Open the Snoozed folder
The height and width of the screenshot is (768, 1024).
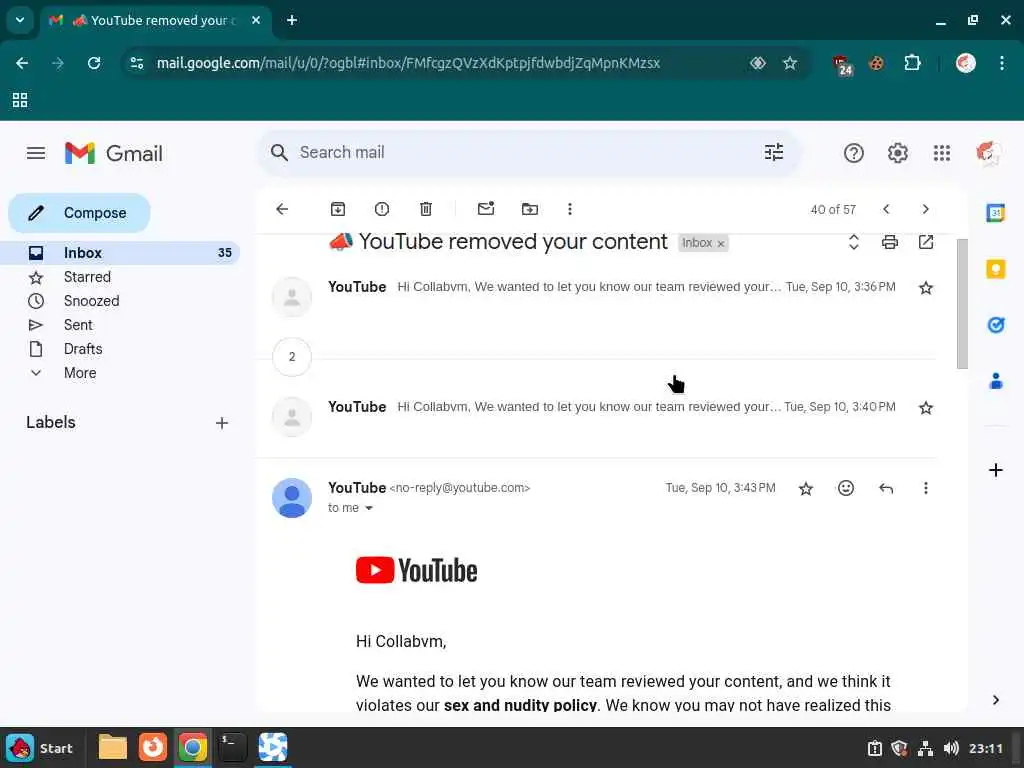tap(91, 301)
